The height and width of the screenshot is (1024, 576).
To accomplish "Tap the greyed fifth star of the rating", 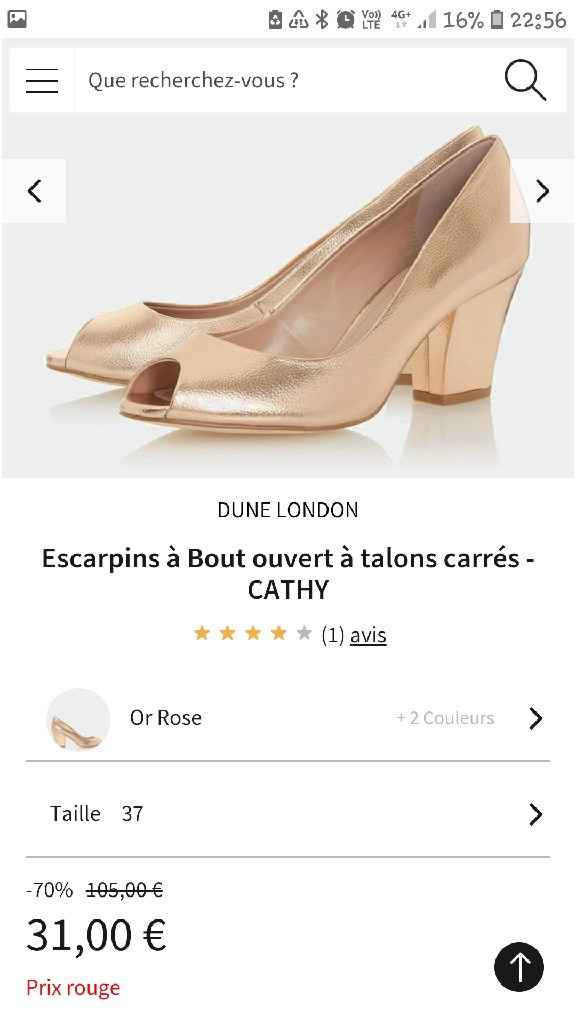I will coord(303,632).
